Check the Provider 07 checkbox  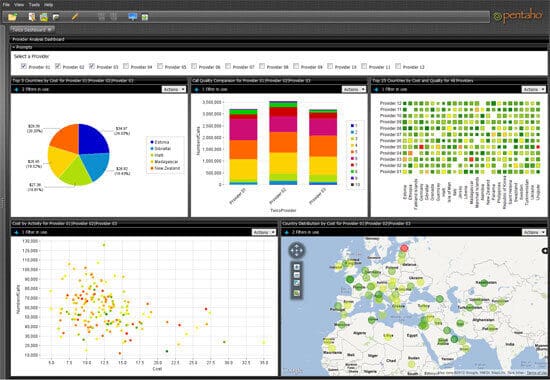point(228,66)
